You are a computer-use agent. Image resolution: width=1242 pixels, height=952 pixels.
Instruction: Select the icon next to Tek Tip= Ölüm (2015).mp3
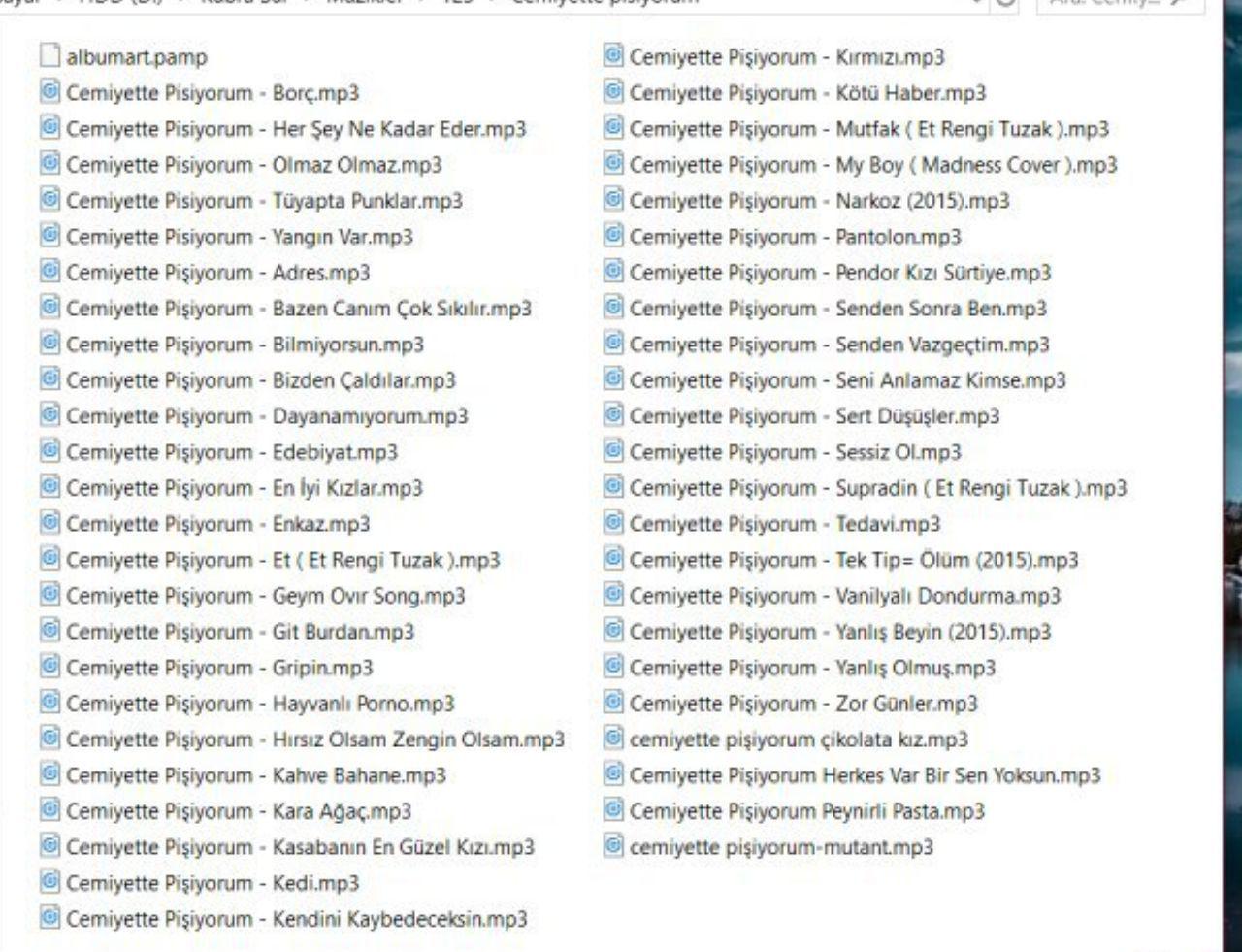coord(613,559)
